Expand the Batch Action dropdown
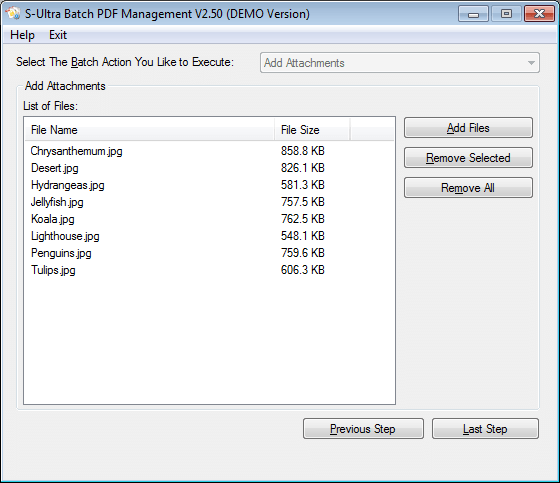560x483 pixels. pos(400,63)
